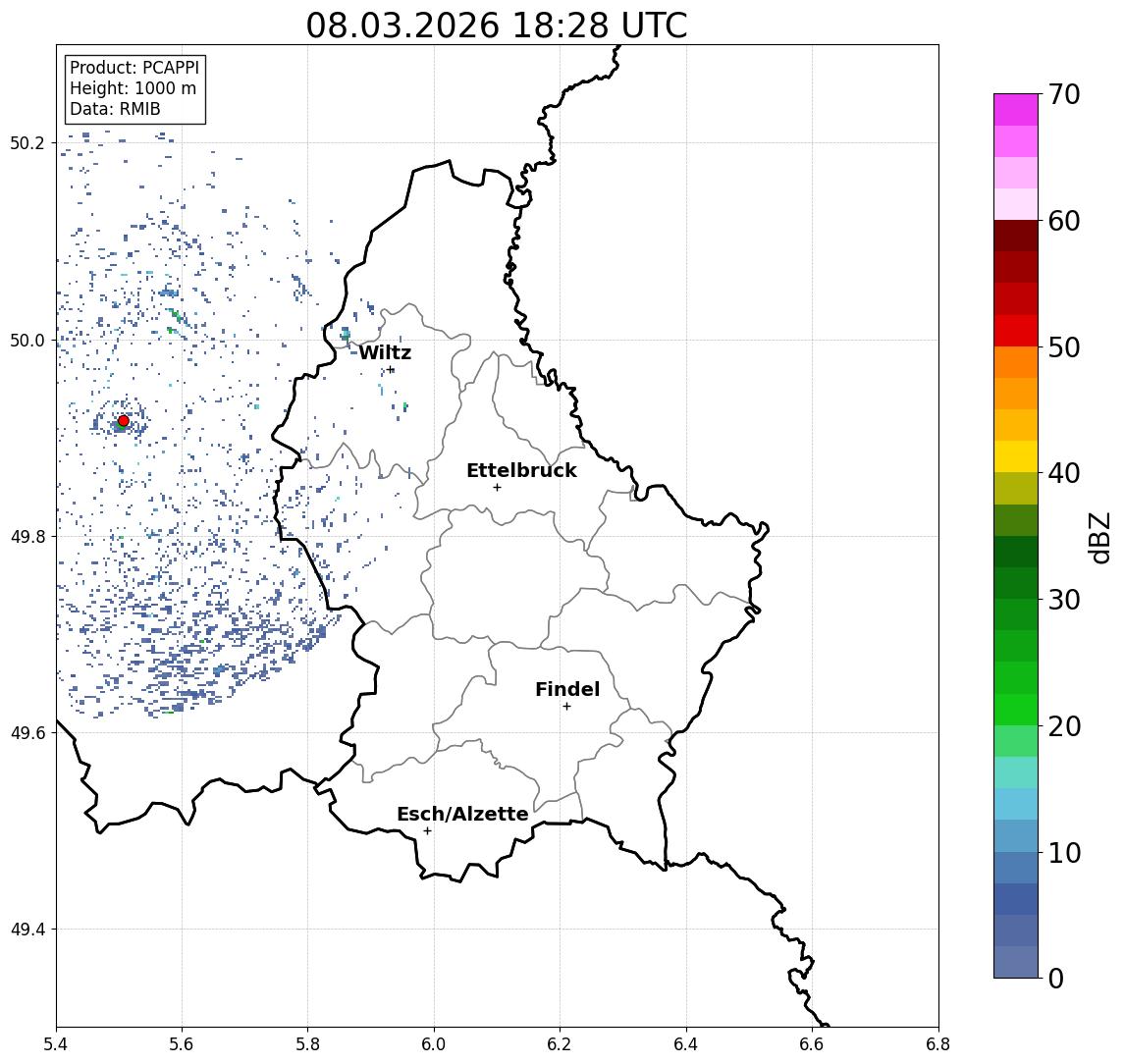
Task: Click the blue colorbar segment at 10
Action: (1016, 867)
